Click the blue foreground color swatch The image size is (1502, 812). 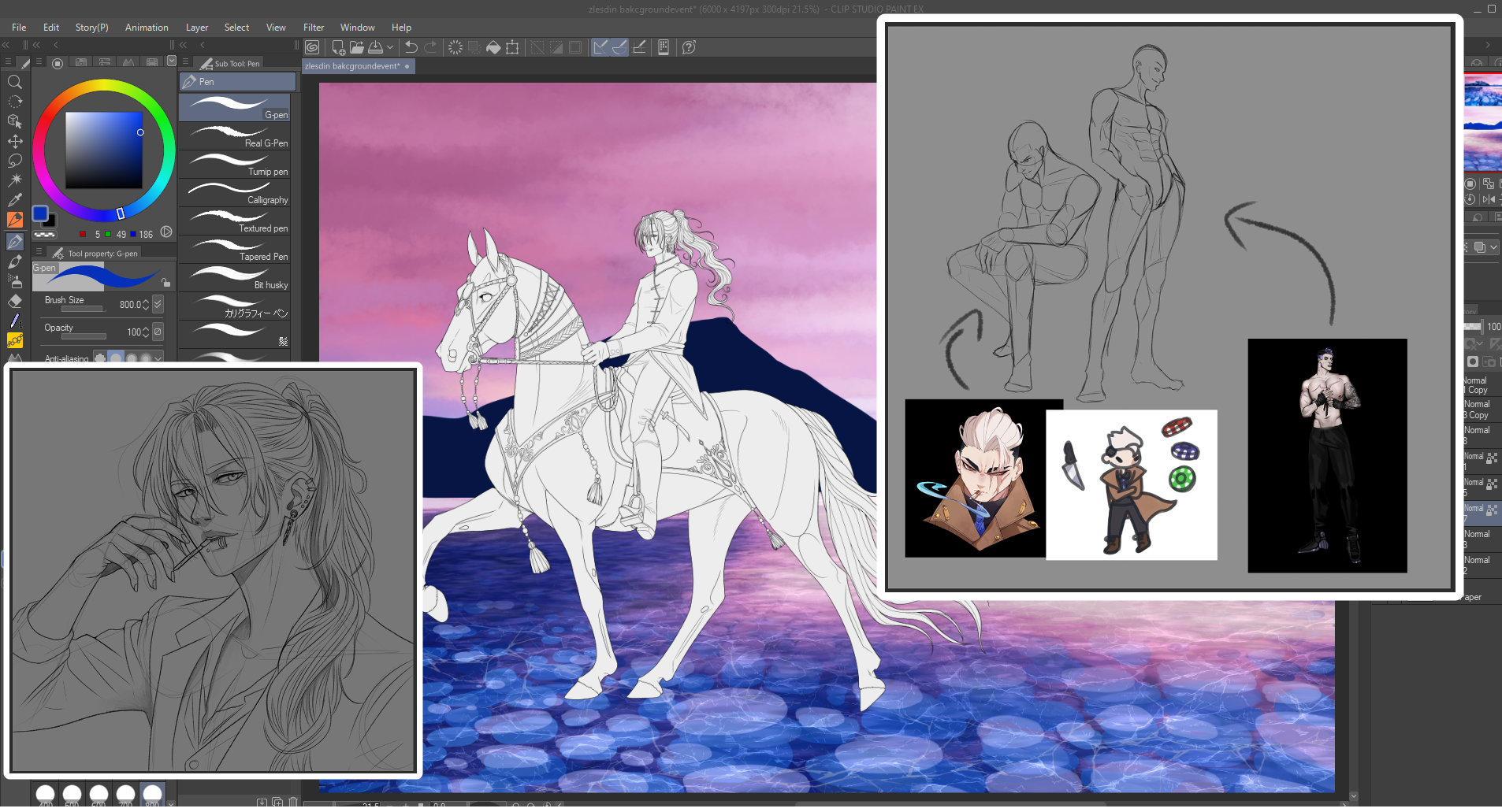coord(40,213)
